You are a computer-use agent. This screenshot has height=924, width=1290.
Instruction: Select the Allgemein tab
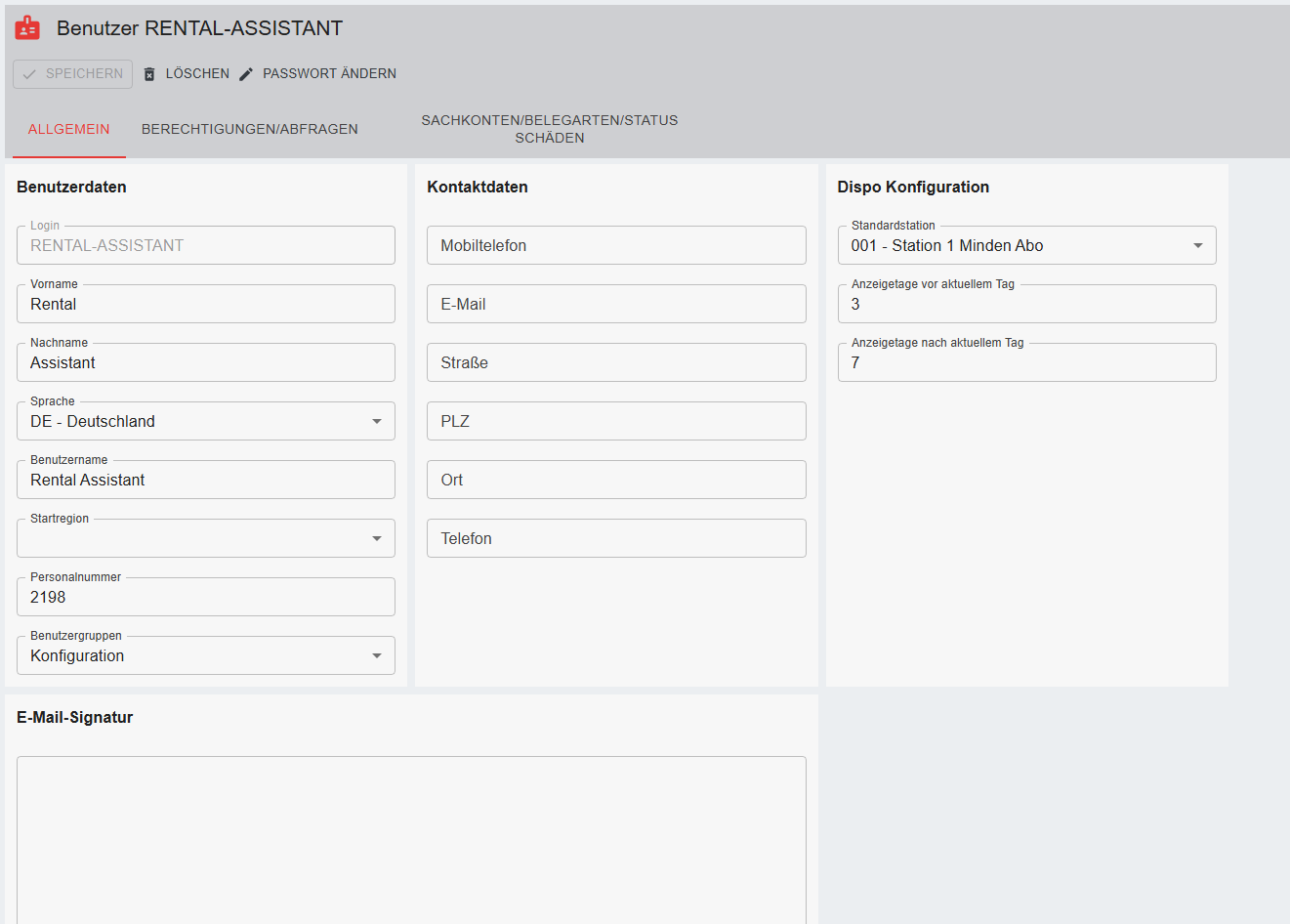click(68, 129)
